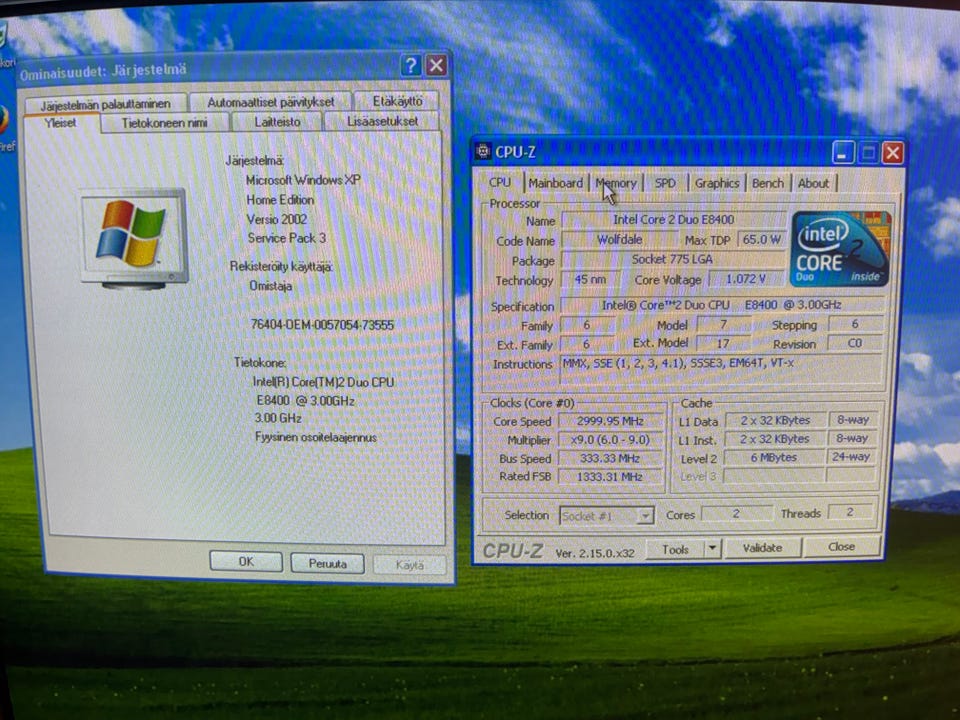
Task: Show the About tab in CPU-Z
Action: pos(814,183)
